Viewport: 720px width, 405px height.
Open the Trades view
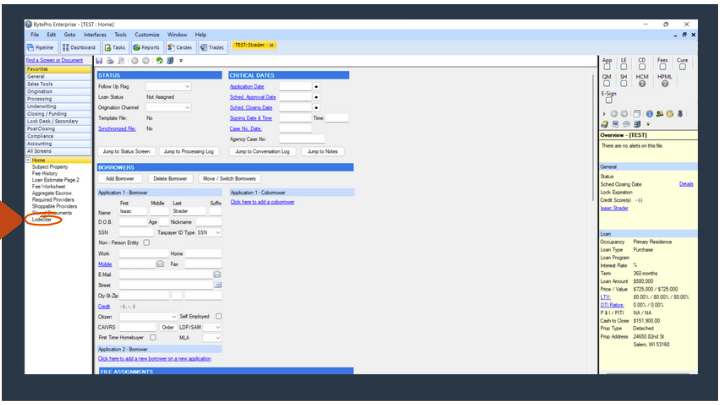(x=212, y=47)
